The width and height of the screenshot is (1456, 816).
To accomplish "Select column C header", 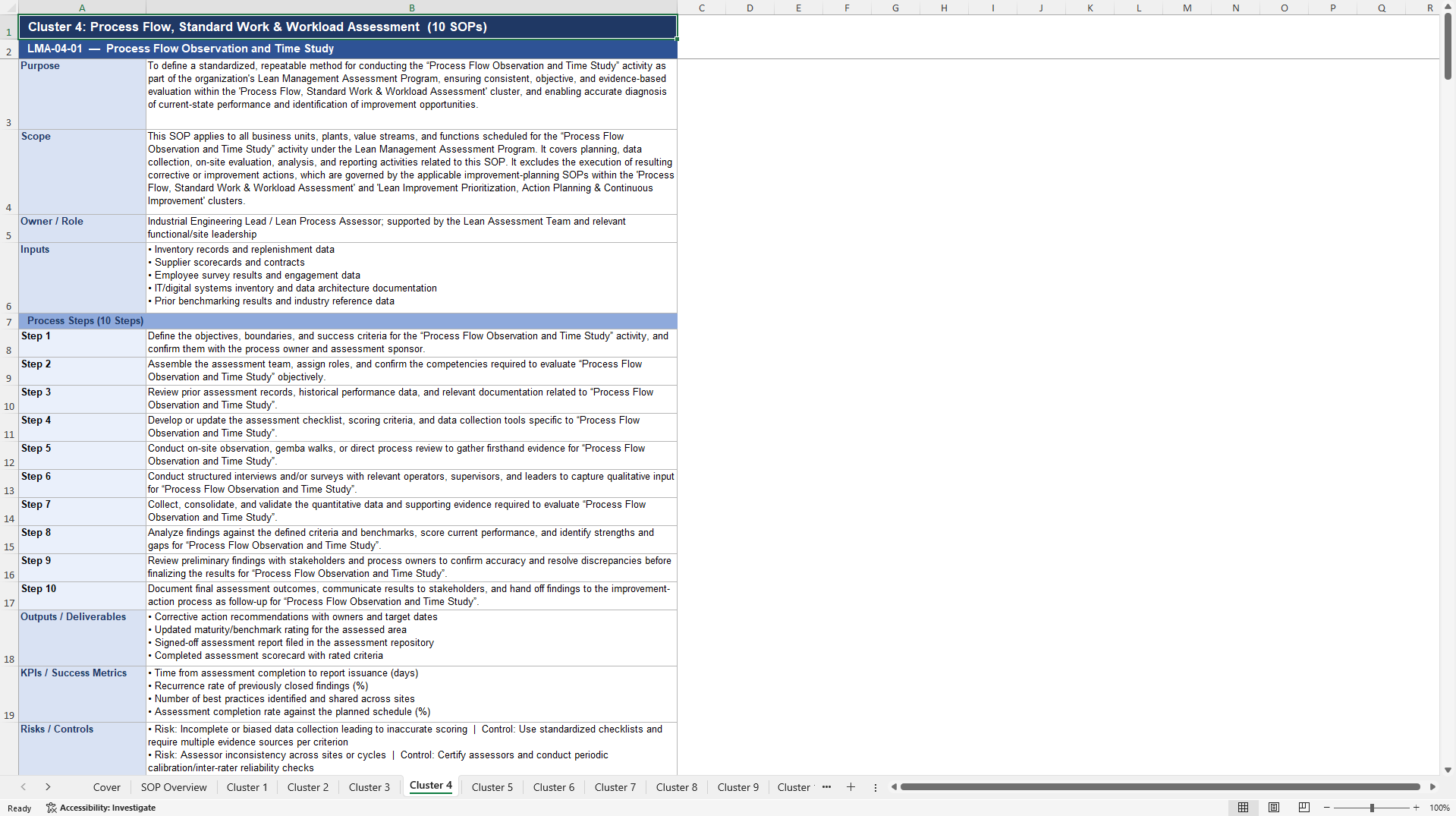I will [x=701, y=8].
